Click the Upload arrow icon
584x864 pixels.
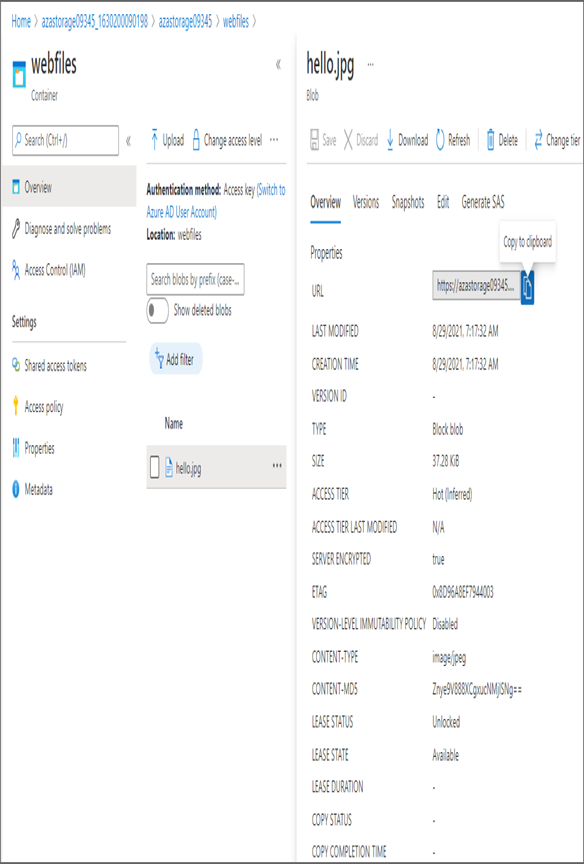coord(155,141)
